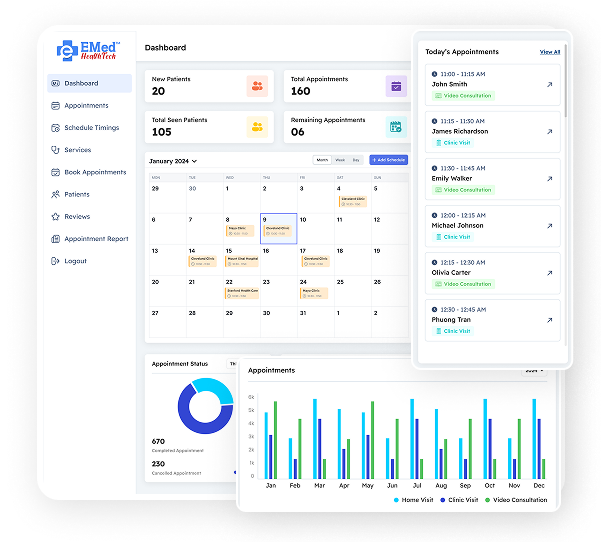Expand the January 2024 month dropdown
The width and height of the screenshot is (601, 542).
pyautogui.click(x=174, y=160)
